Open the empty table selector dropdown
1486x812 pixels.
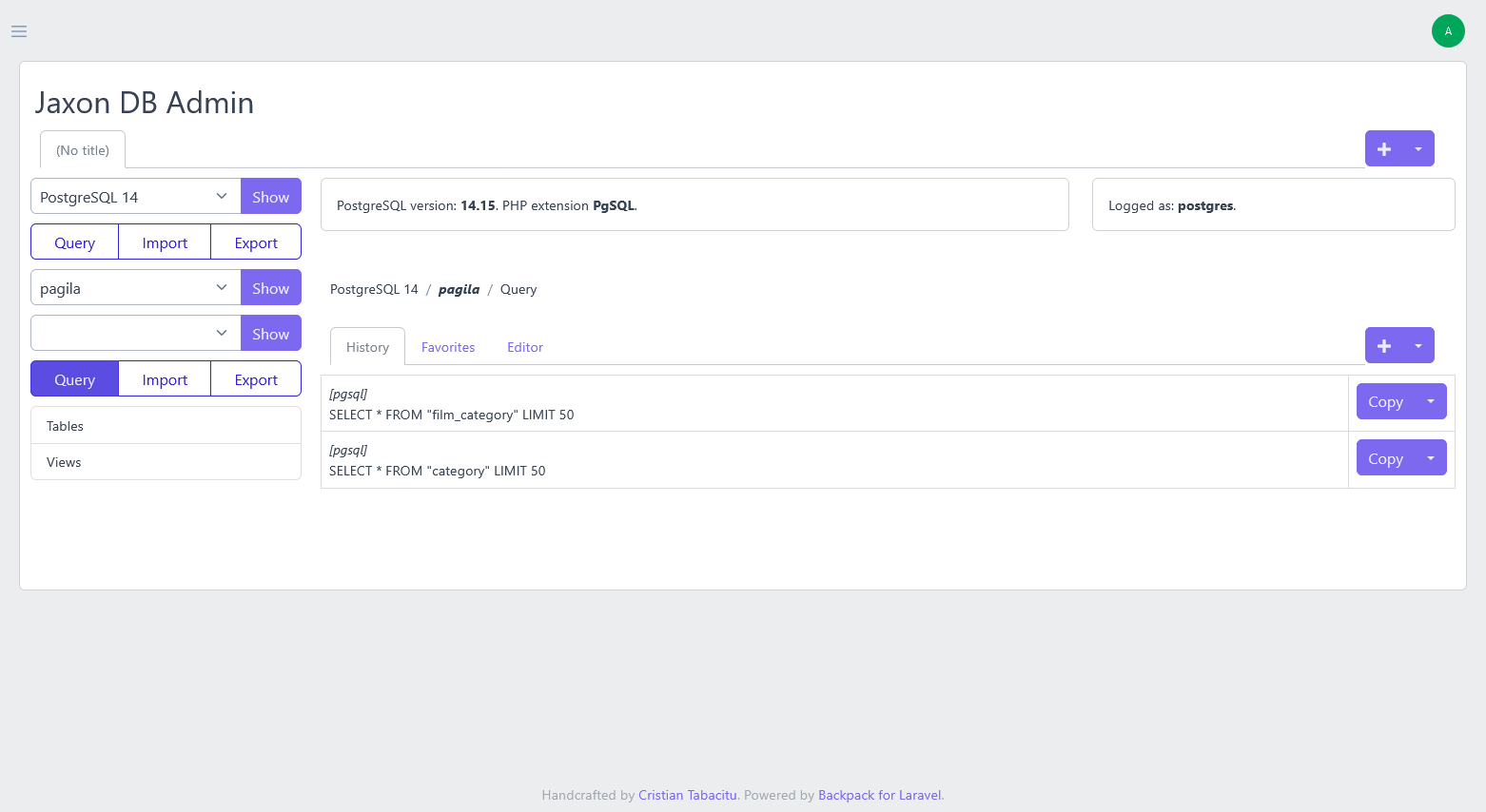click(x=133, y=333)
